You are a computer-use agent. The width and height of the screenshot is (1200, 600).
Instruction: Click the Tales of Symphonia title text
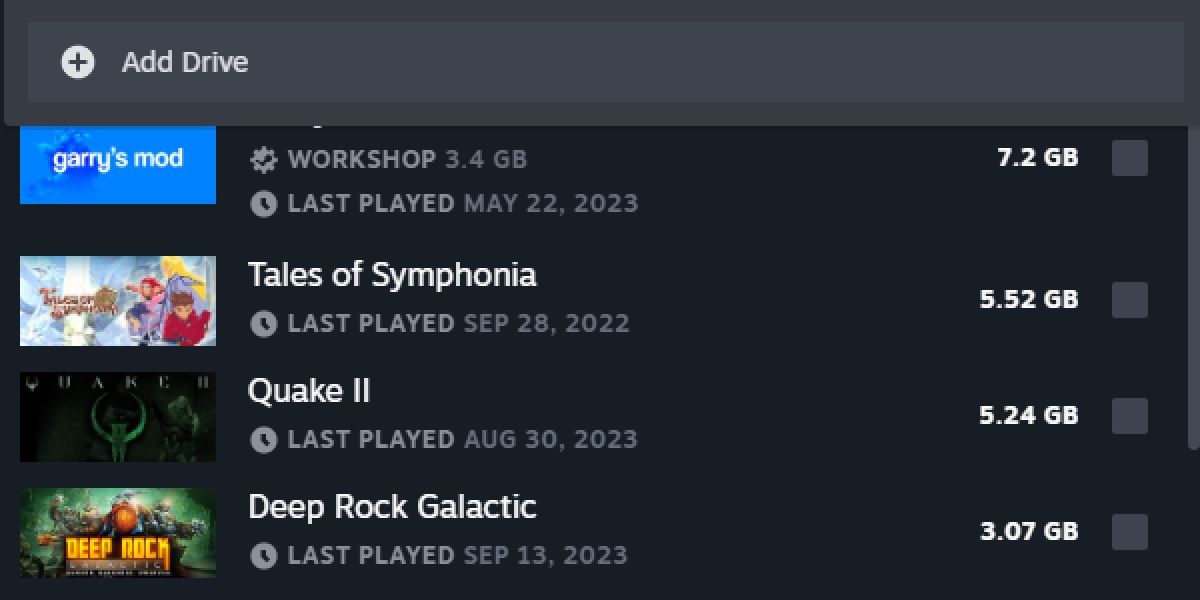click(x=393, y=274)
